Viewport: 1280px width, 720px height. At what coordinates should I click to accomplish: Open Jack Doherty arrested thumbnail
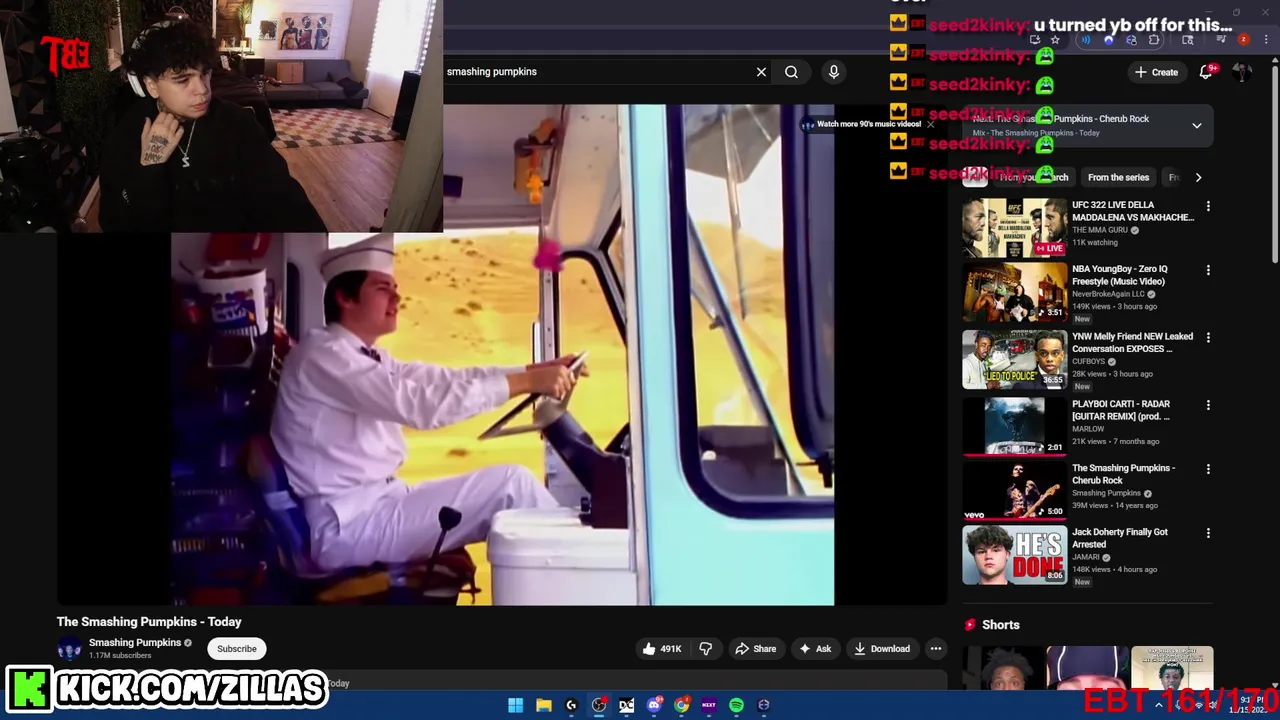point(1014,555)
